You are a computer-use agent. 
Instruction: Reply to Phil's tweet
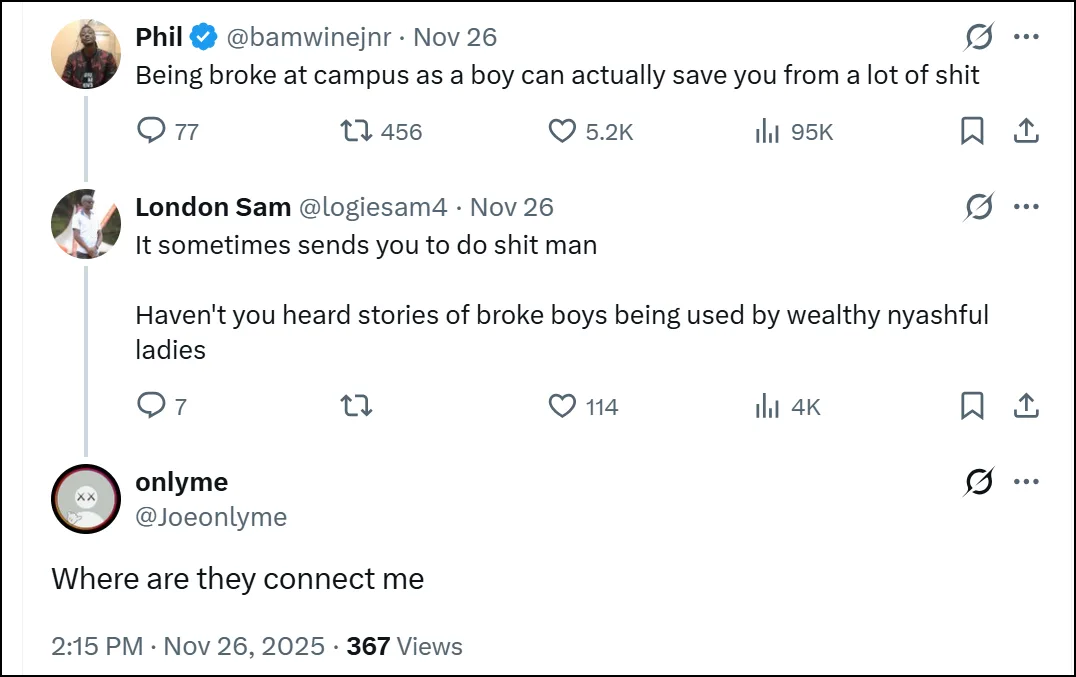(x=150, y=131)
